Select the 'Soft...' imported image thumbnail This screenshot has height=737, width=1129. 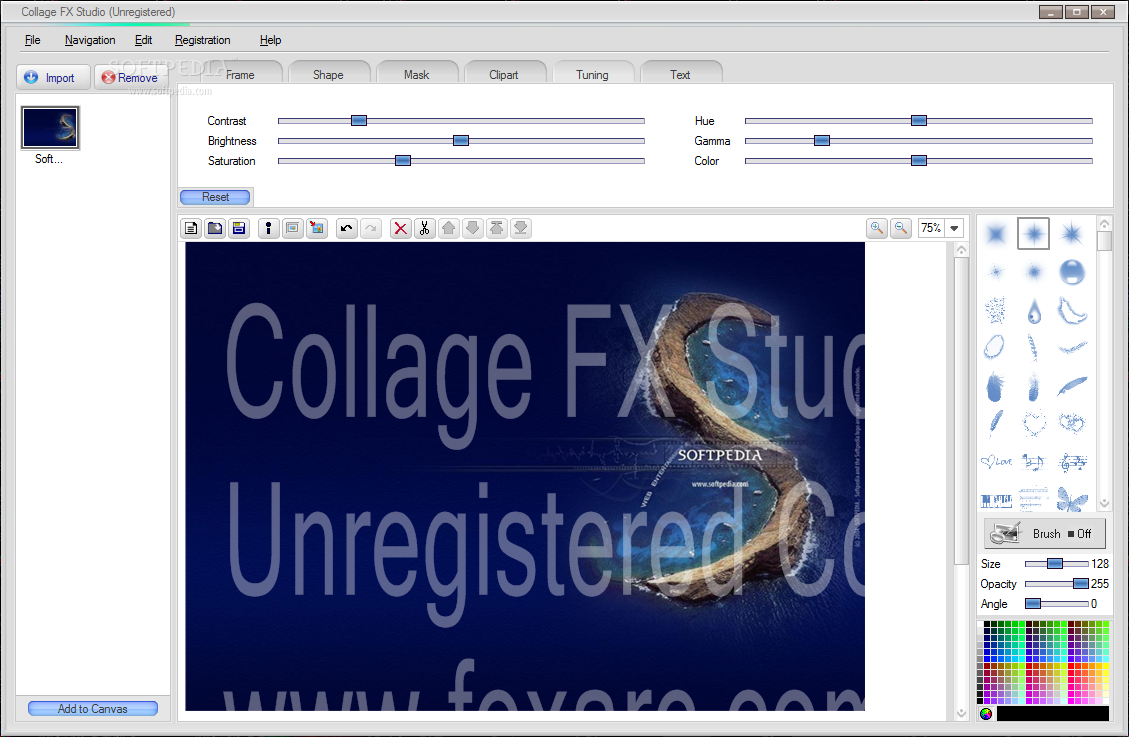coord(50,127)
